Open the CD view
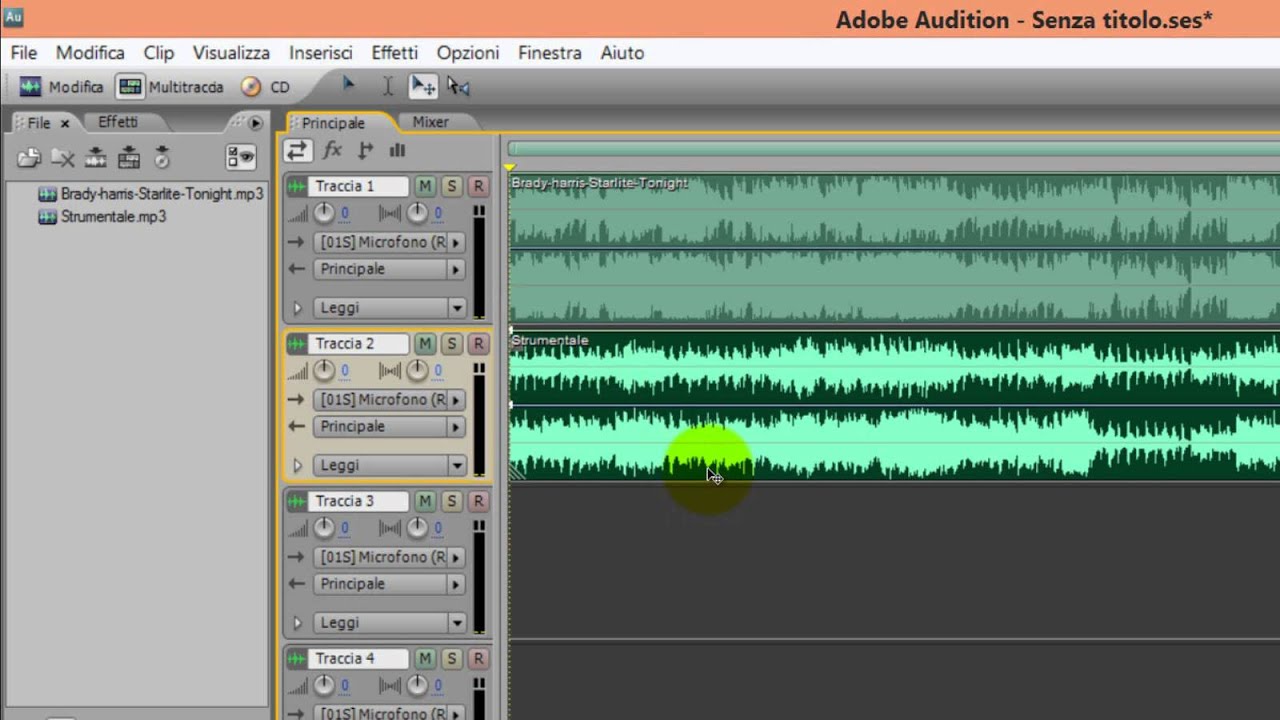 (x=265, y=87)
